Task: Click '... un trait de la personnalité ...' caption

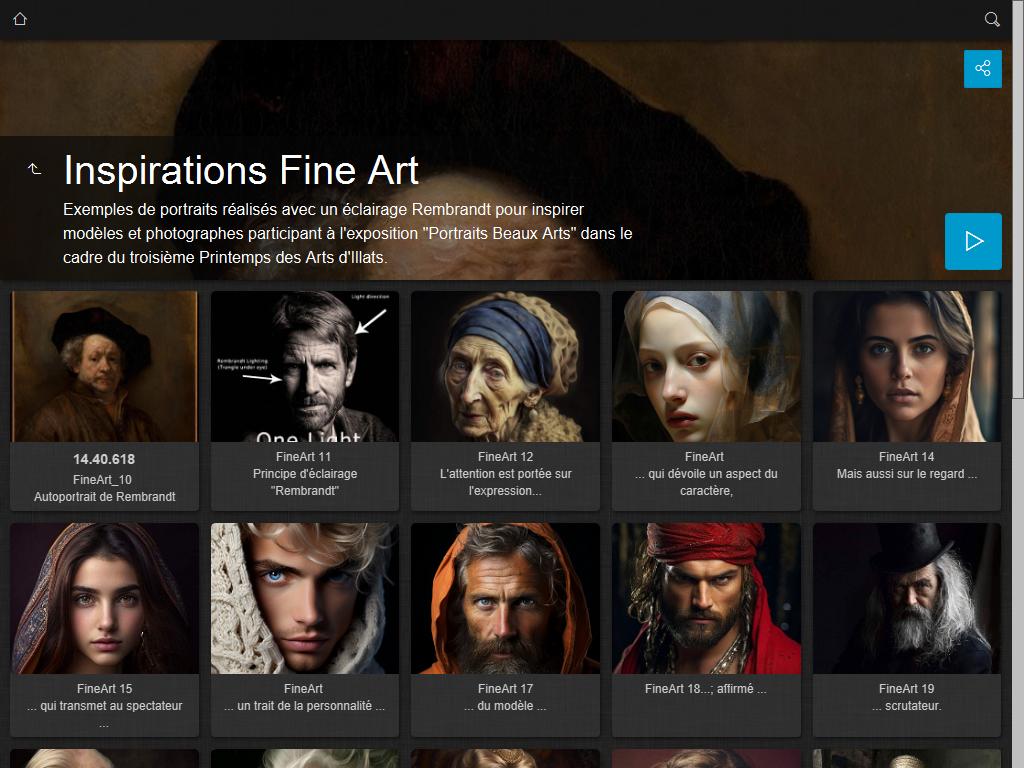Action: tap(304, 705)
